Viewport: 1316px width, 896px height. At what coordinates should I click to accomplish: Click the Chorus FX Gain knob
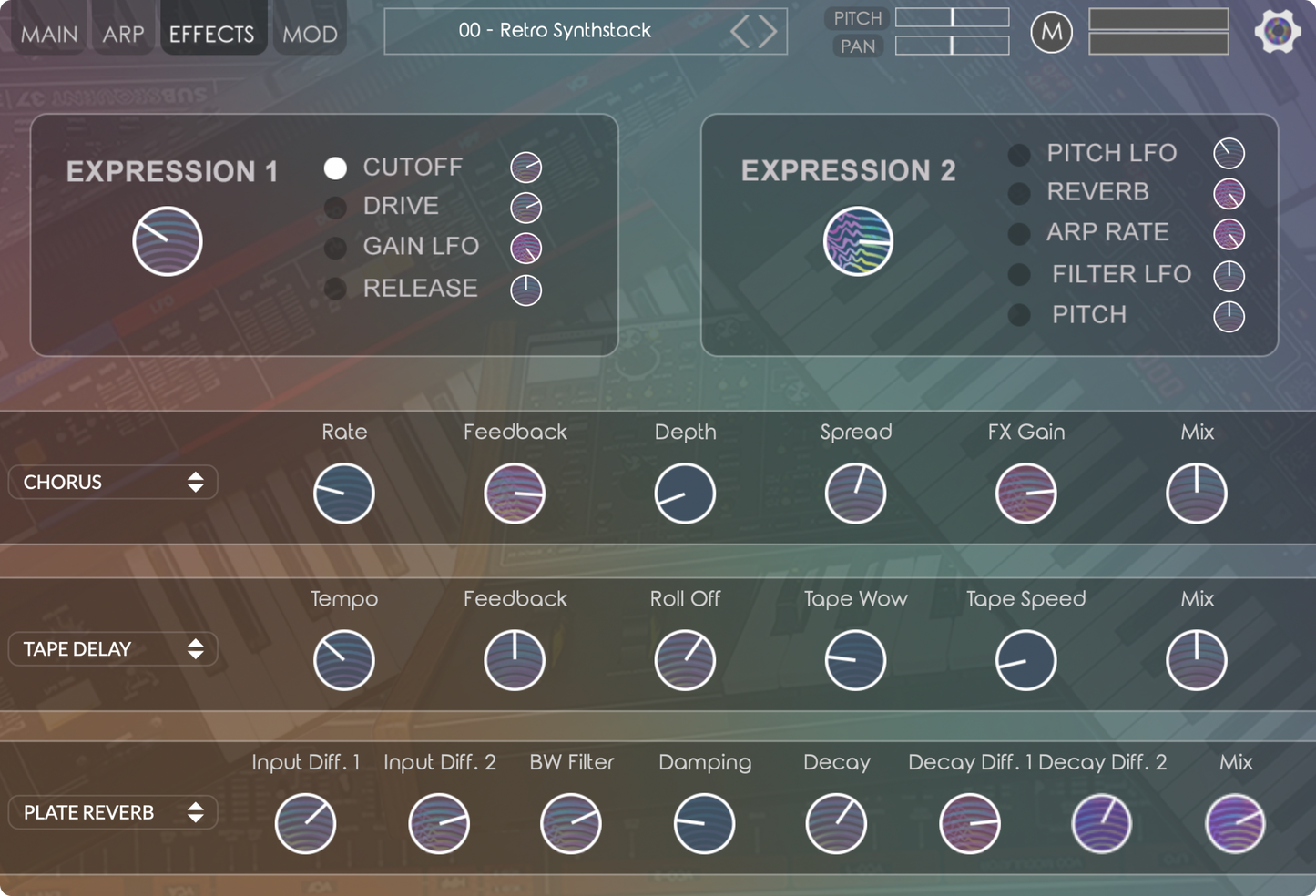[1026, 494]
